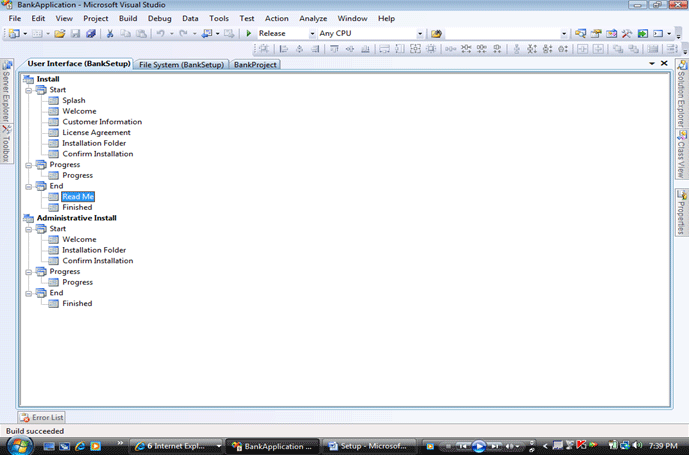Open the 6 Internet Explorer taskbar group
689x455 pixels.
[178, 446]
